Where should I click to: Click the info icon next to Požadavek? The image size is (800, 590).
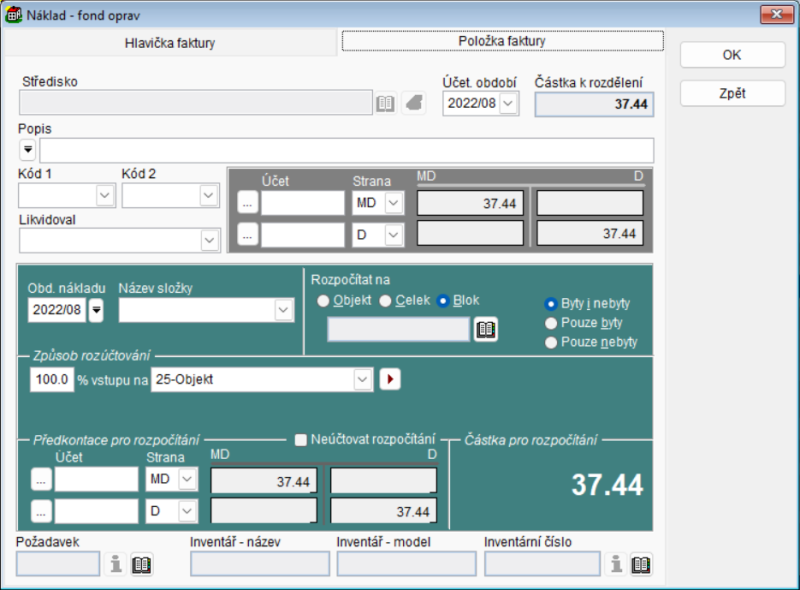(116, 565)
